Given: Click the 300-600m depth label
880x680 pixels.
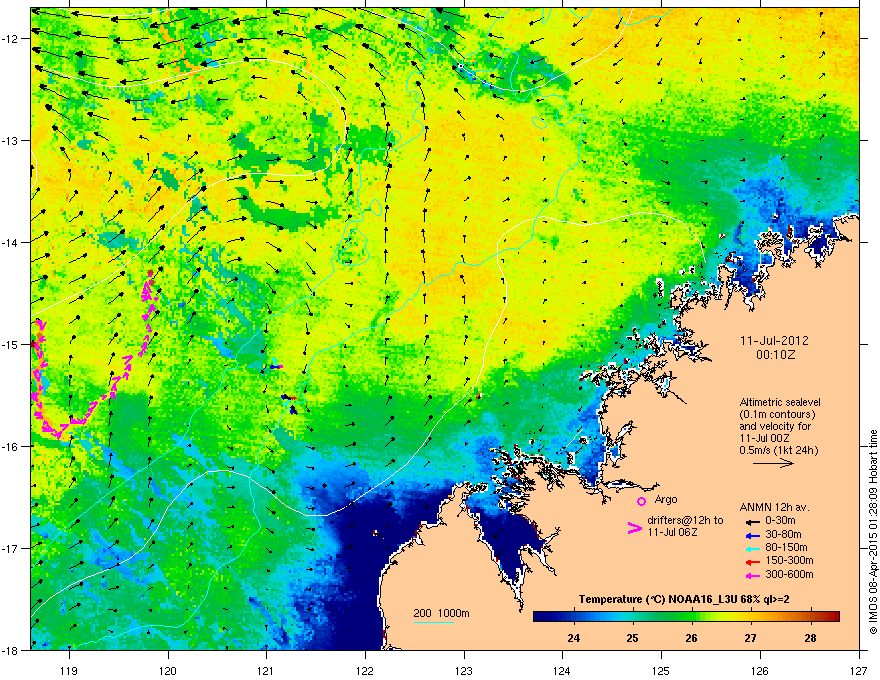Looking at the screenshot, I should tap(789, 575).
